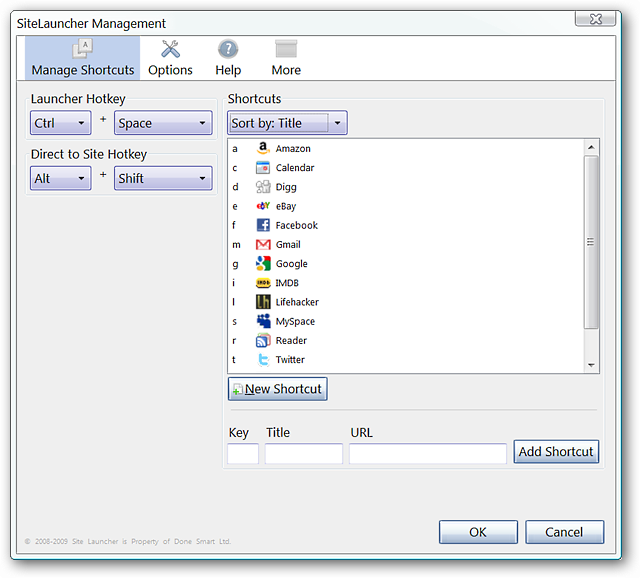Open the Options tab label

170,70
